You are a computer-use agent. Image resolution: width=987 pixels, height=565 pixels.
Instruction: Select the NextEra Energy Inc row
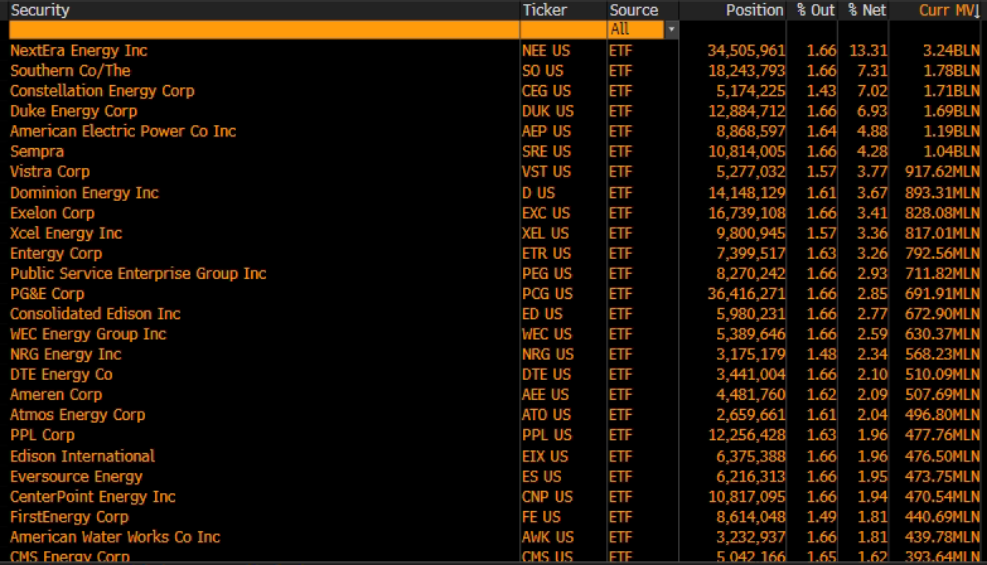79,50
